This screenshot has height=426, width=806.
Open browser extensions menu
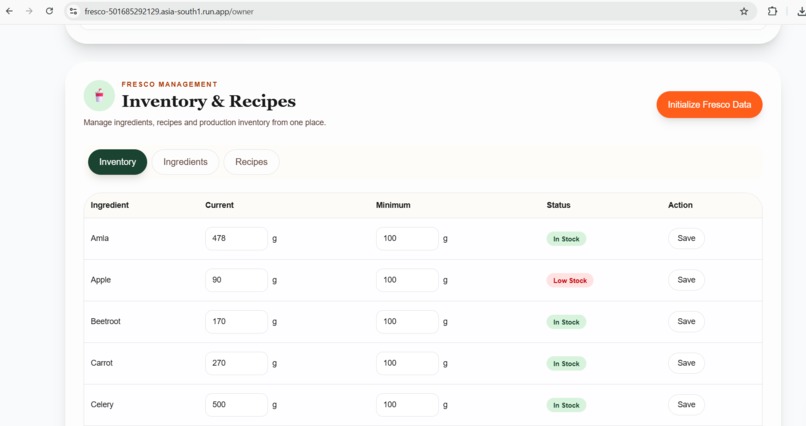pos(772,11)
